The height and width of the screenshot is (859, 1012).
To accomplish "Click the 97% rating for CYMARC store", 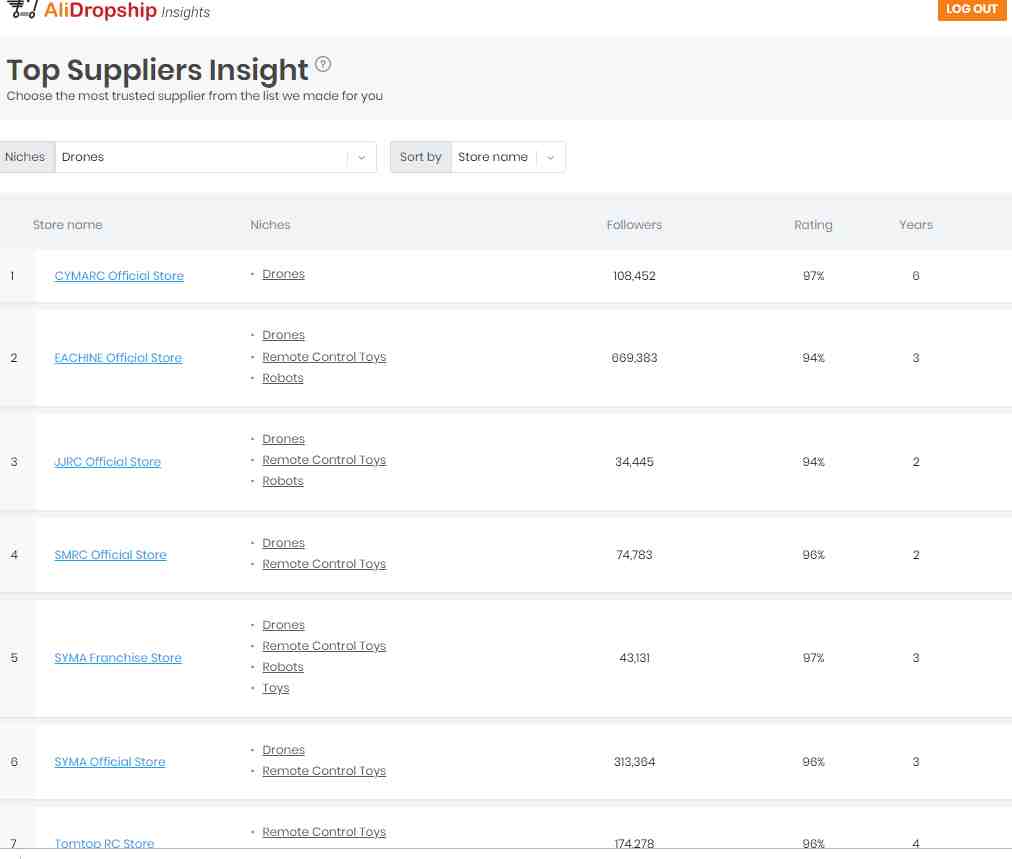I will (x=813, y=276).
